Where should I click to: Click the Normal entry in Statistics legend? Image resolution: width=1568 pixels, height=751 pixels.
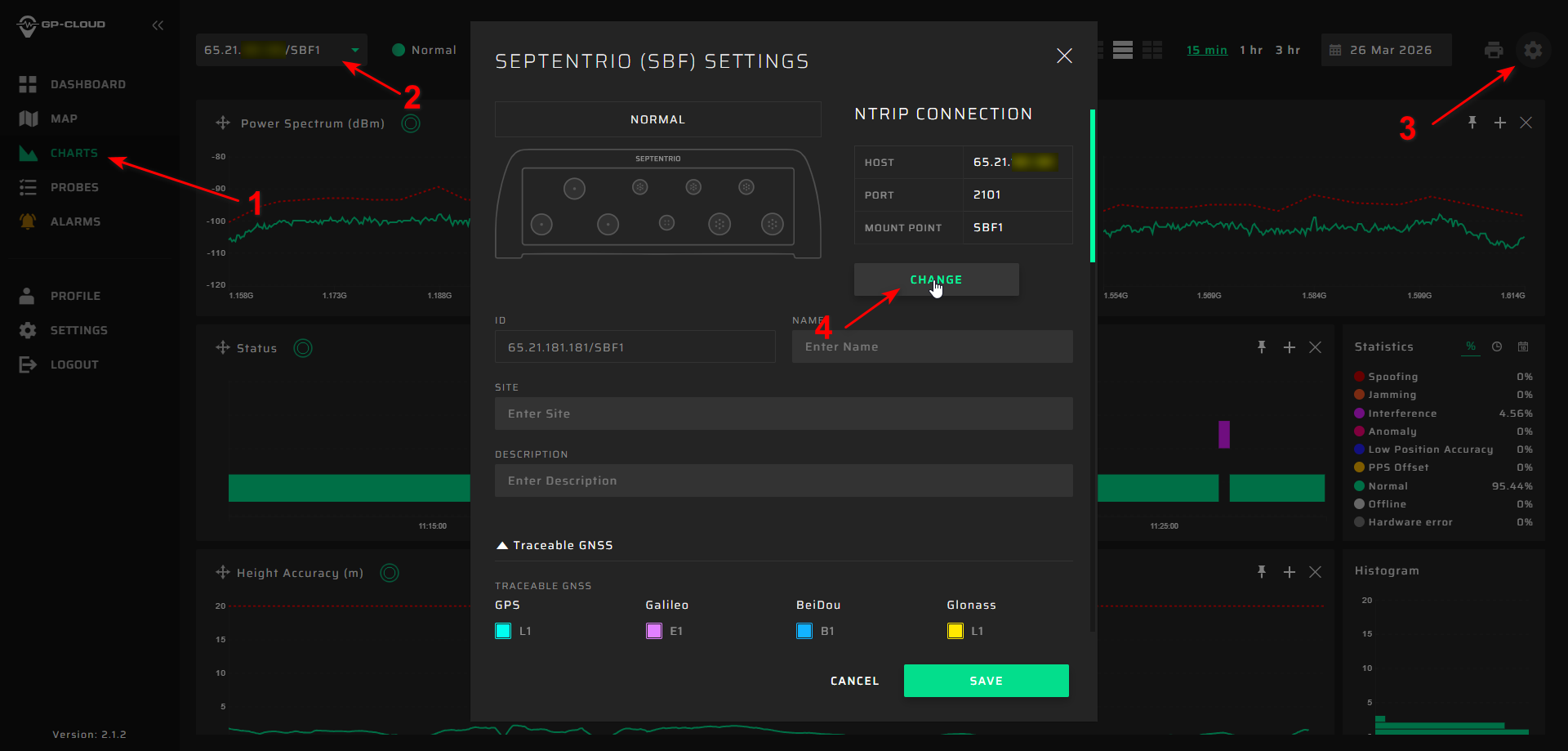coord(1443,486)
